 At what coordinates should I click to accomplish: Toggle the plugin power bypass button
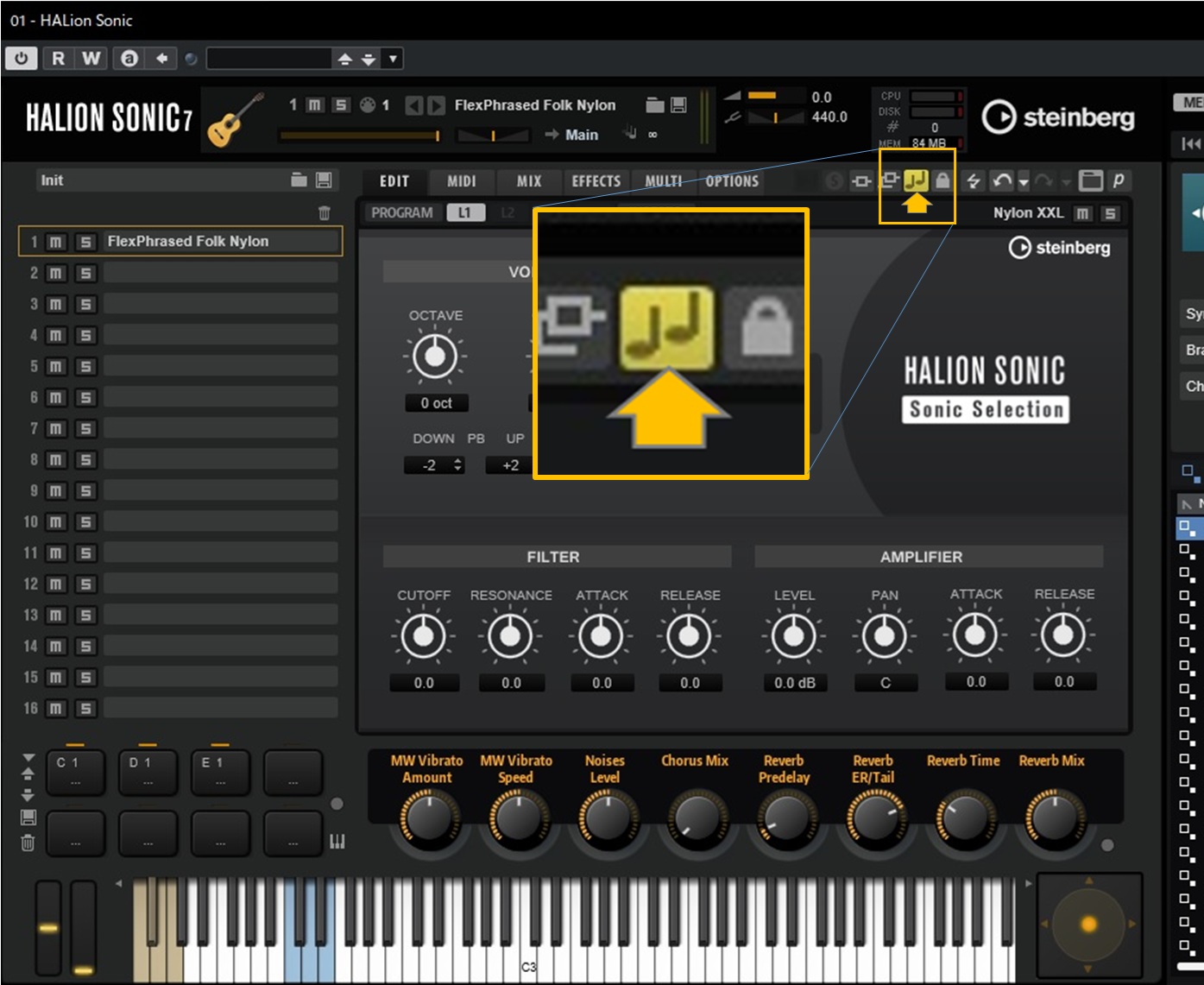pyautogui.click(x=22, y=58)
